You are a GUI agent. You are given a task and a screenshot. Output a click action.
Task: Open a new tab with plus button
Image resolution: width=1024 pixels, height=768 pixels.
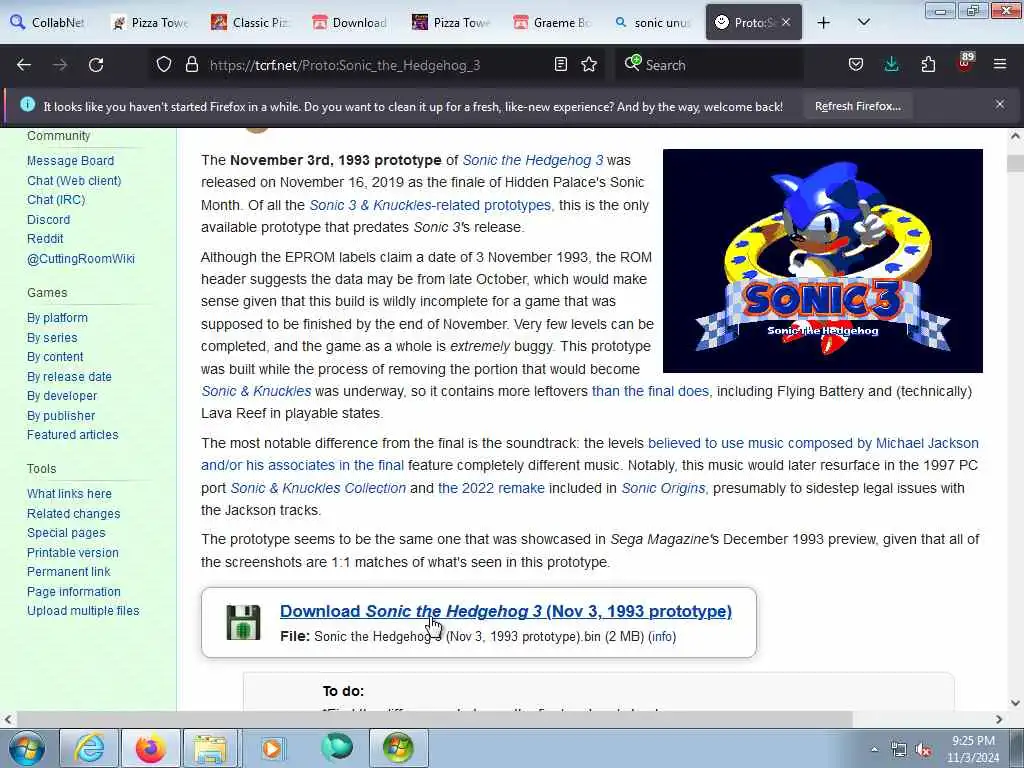tap(824, 23)
